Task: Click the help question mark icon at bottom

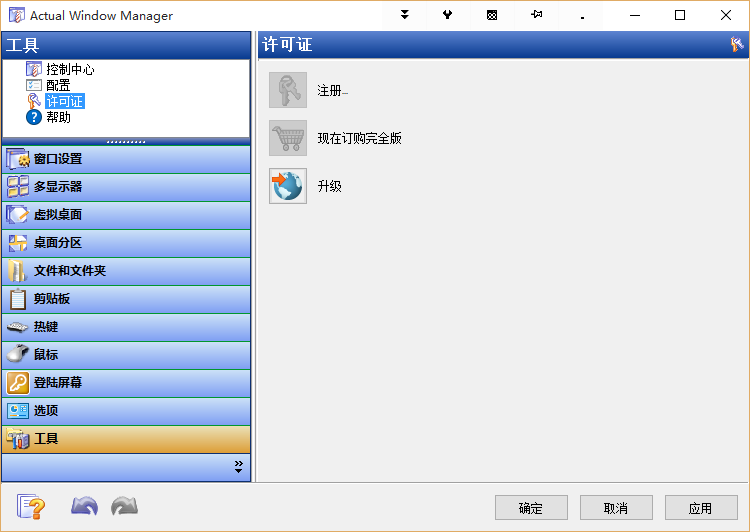Action: pyautogui.click(x=31, y=507)
